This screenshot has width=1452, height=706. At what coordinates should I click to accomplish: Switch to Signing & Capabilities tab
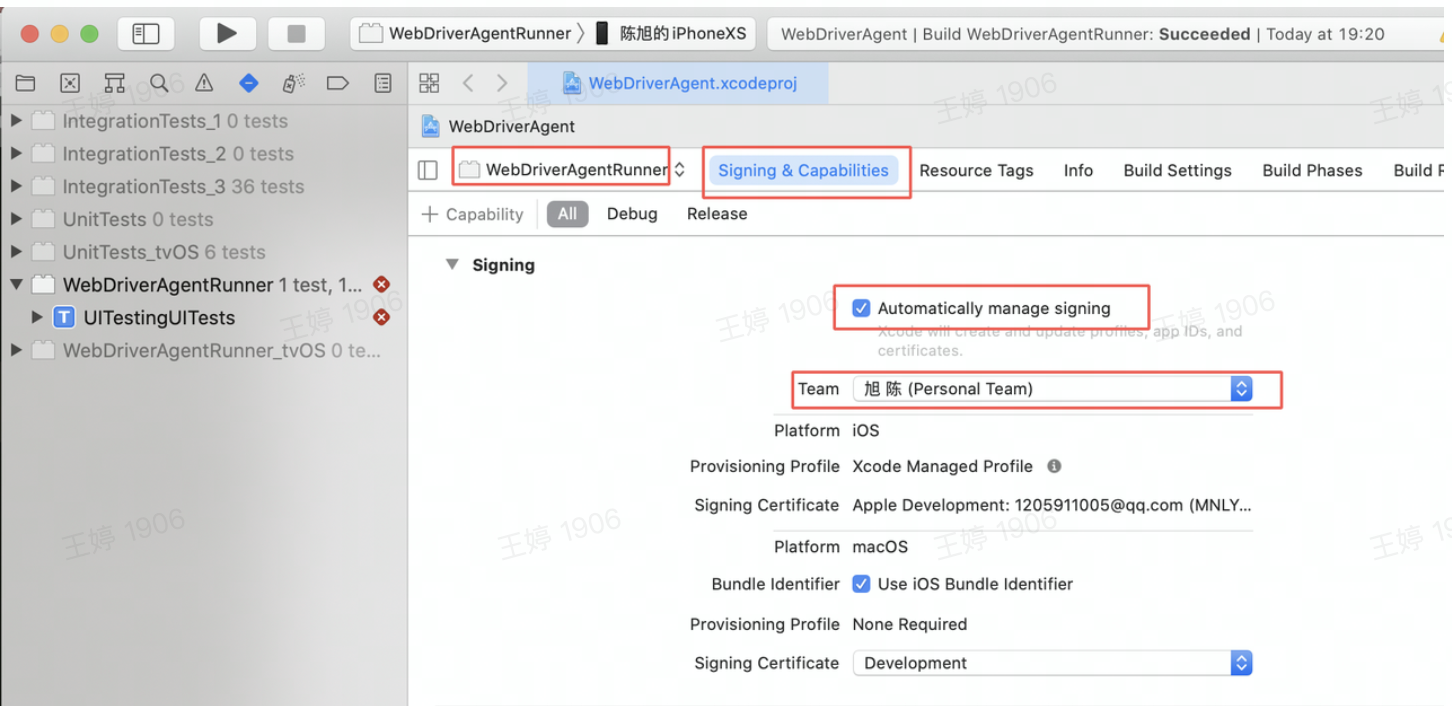[x=803, y=170]
